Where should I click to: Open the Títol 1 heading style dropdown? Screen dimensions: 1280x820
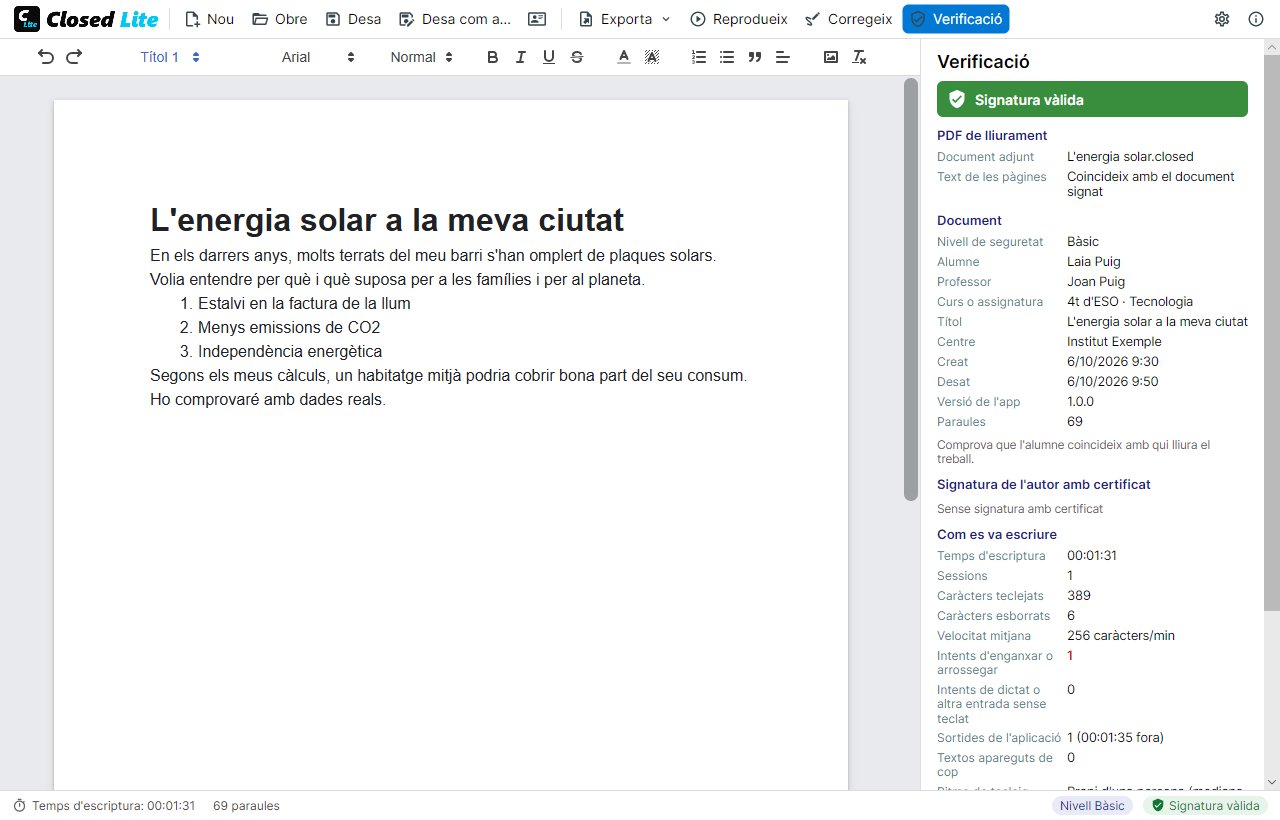tap(170, 57)
